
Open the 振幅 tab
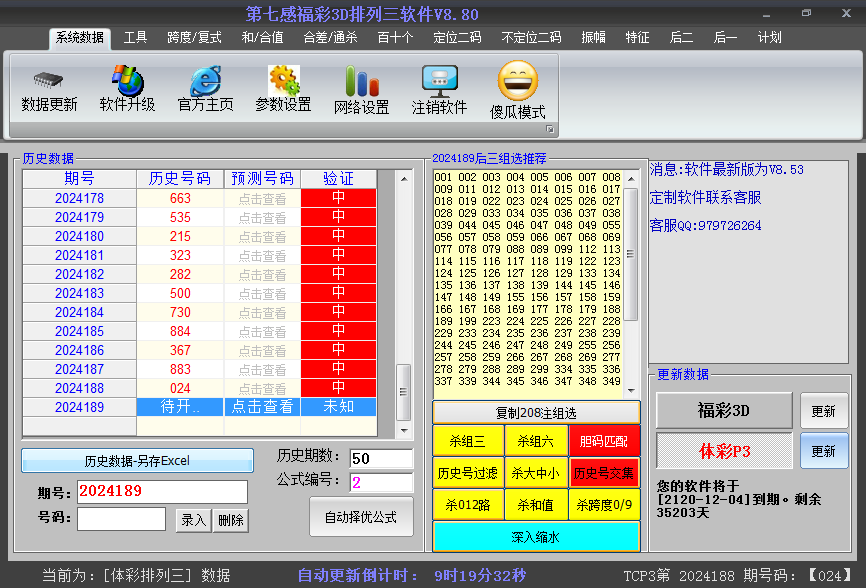pyautogui.click(x=593, y=38)
